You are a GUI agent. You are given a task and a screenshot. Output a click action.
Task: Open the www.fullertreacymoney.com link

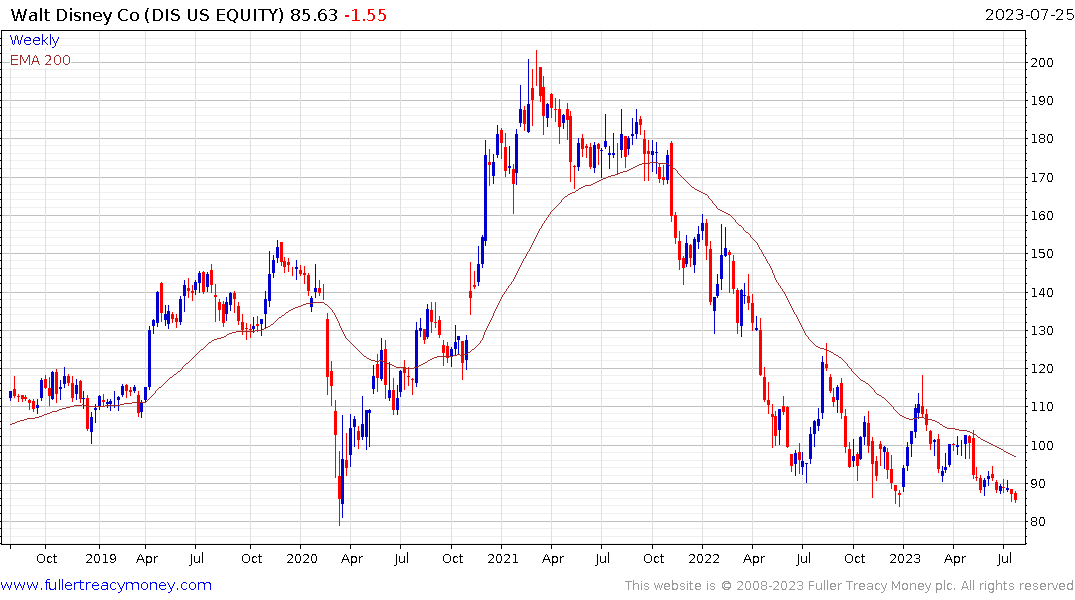coord(106,585)
